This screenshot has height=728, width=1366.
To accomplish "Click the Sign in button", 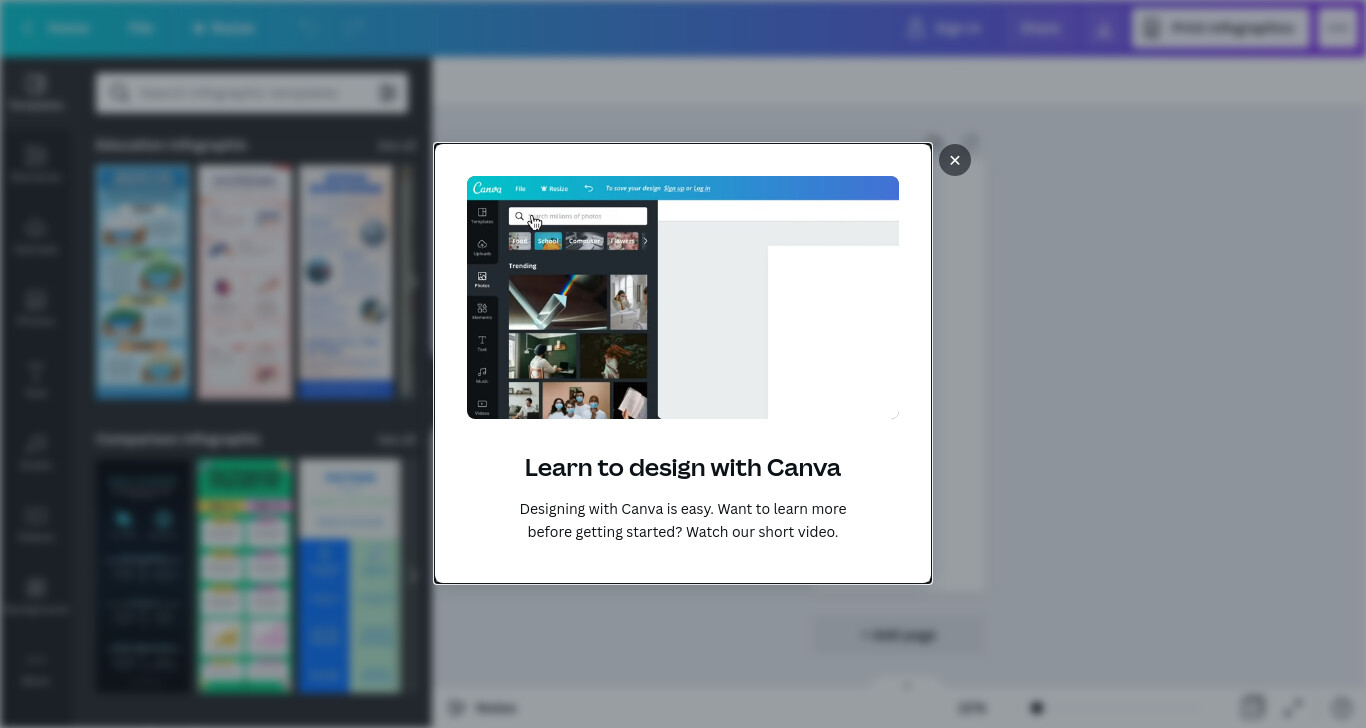I will click(944, 28).
